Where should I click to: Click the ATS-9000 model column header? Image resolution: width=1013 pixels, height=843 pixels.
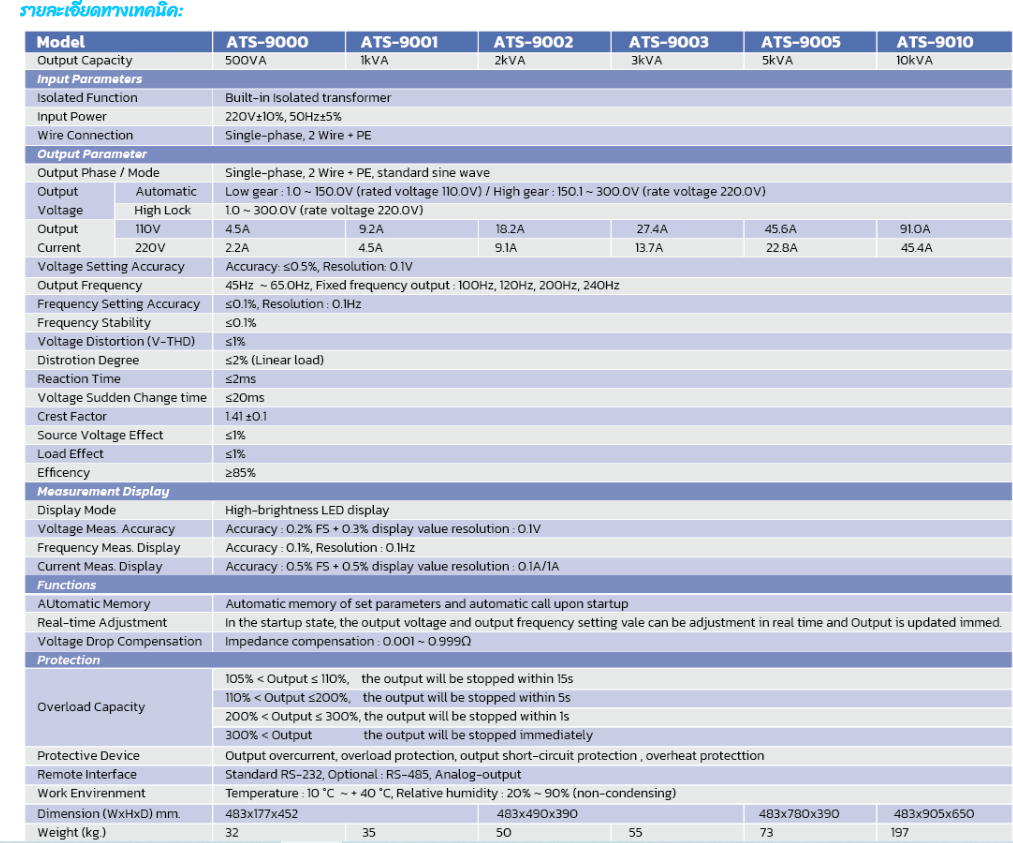267,42
